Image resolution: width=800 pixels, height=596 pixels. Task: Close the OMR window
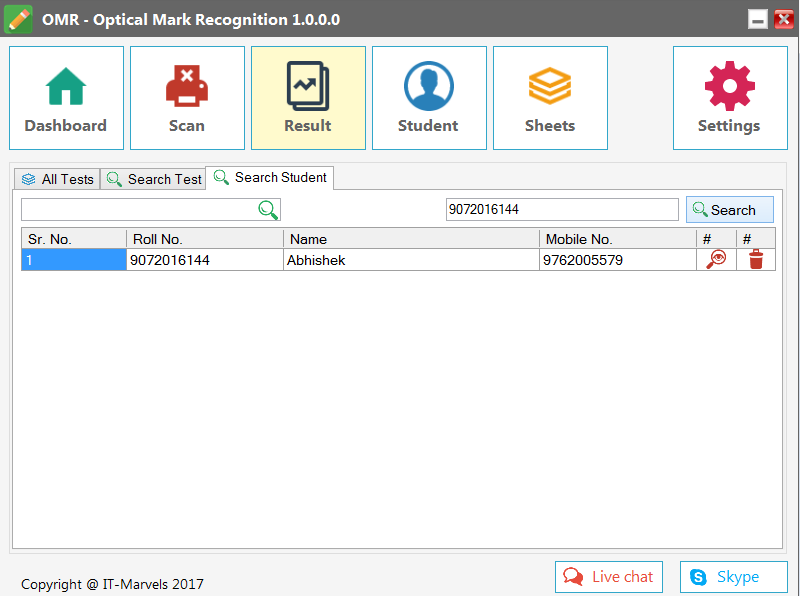784,19
